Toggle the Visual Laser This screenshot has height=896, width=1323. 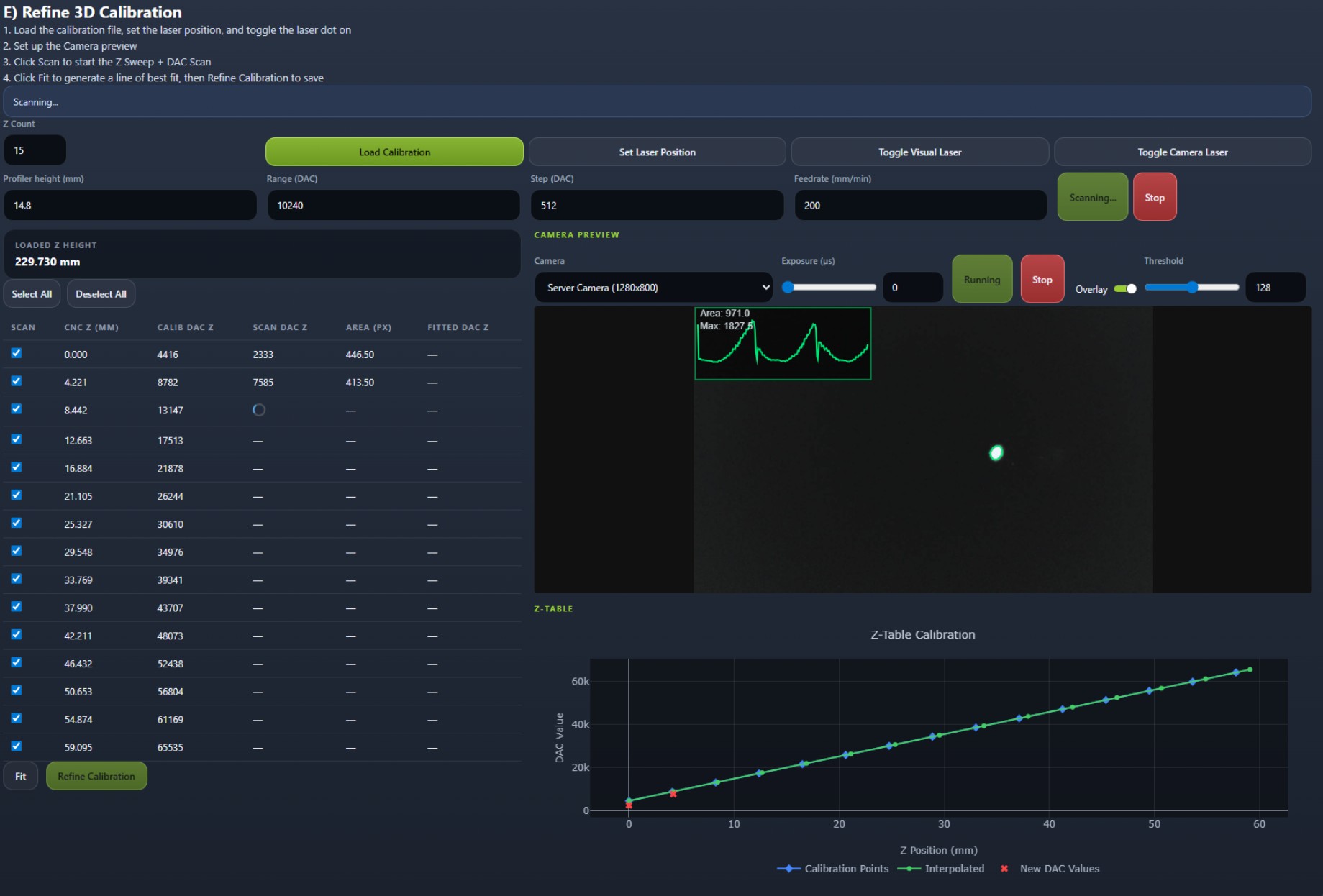point(919,152)
